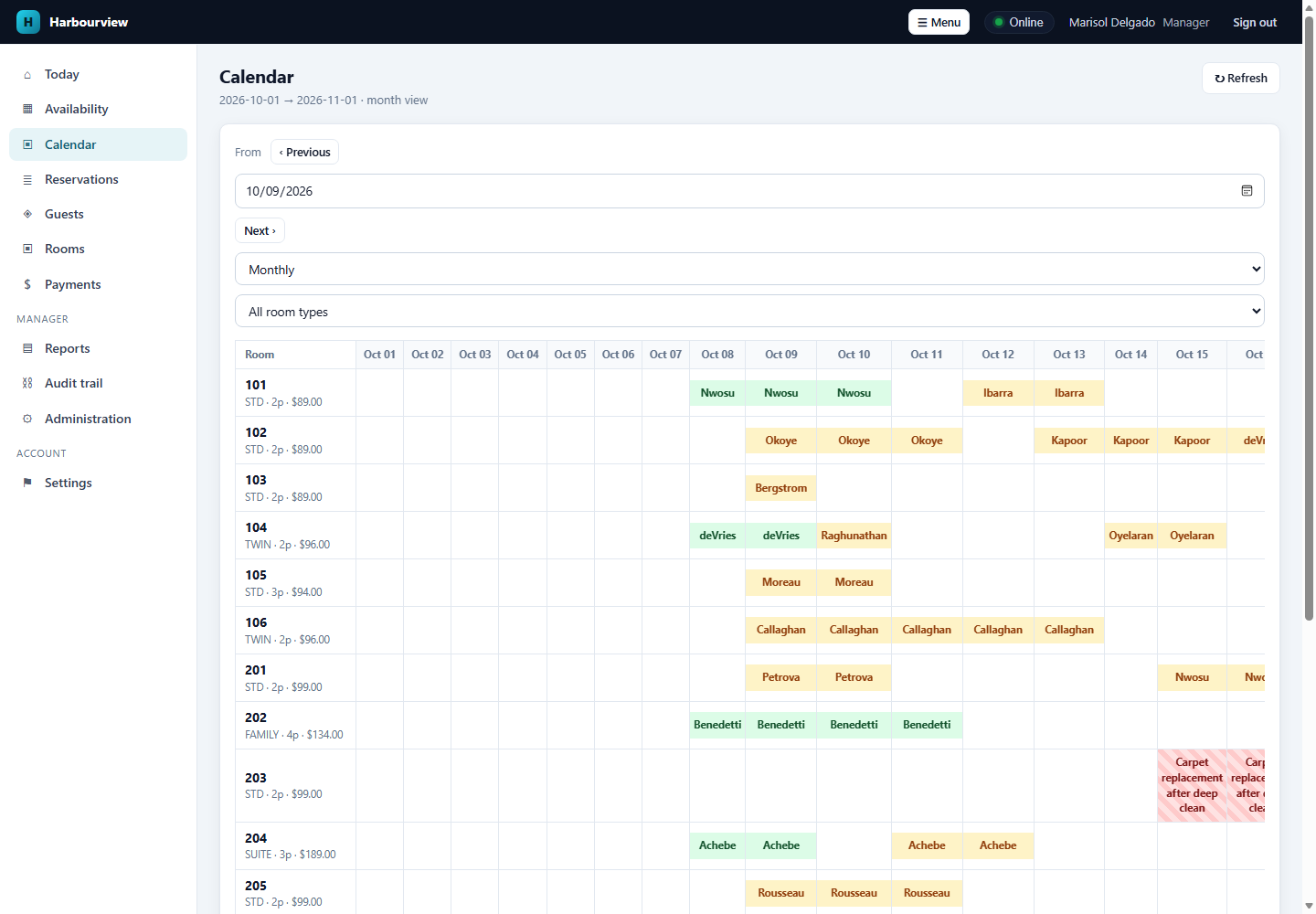Click the Today home icon in sidebar
Image resolution: width=1316 pixels, height=914 pixels.
(27, 75)
